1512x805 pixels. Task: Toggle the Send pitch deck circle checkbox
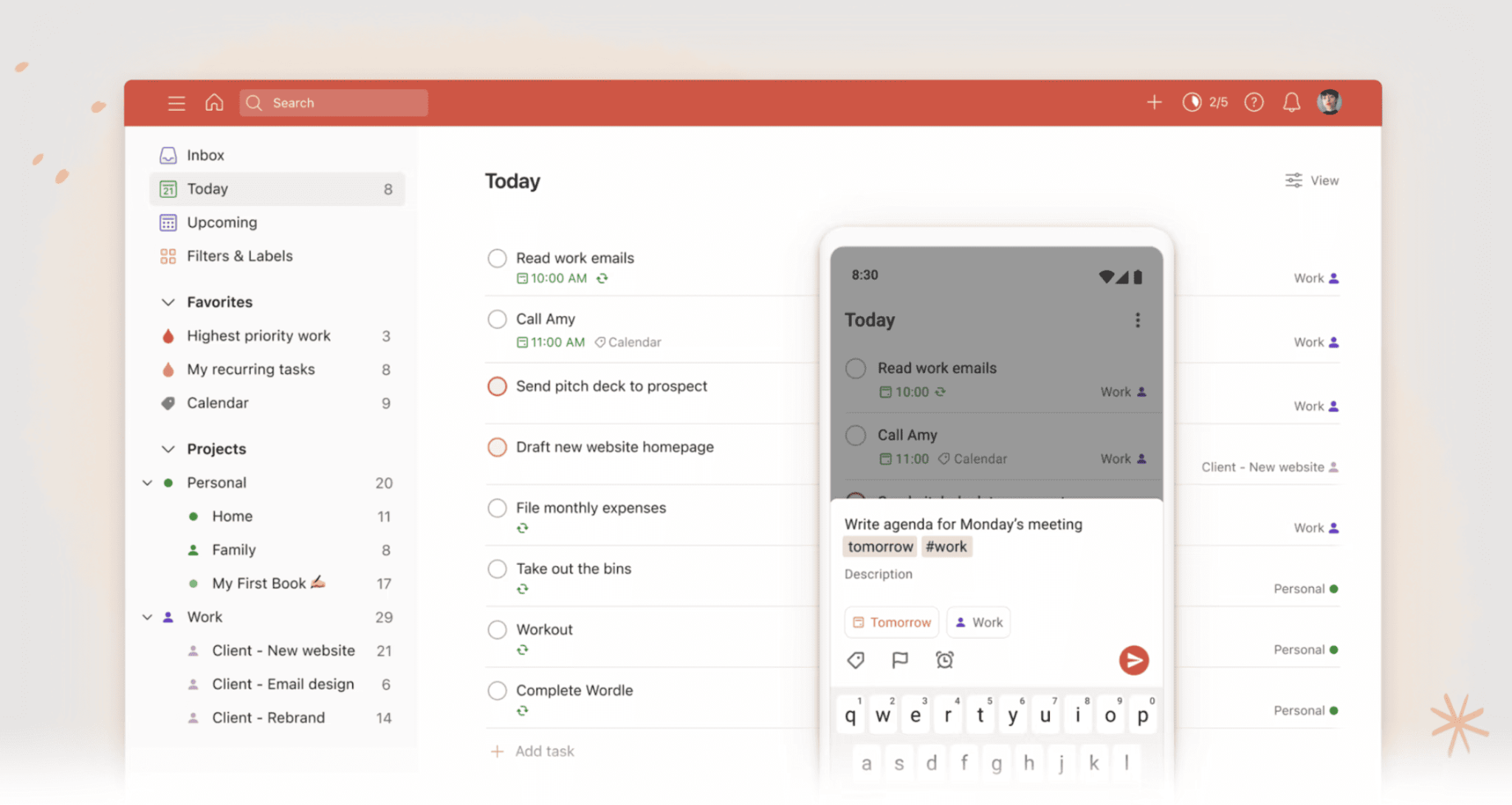497,386
